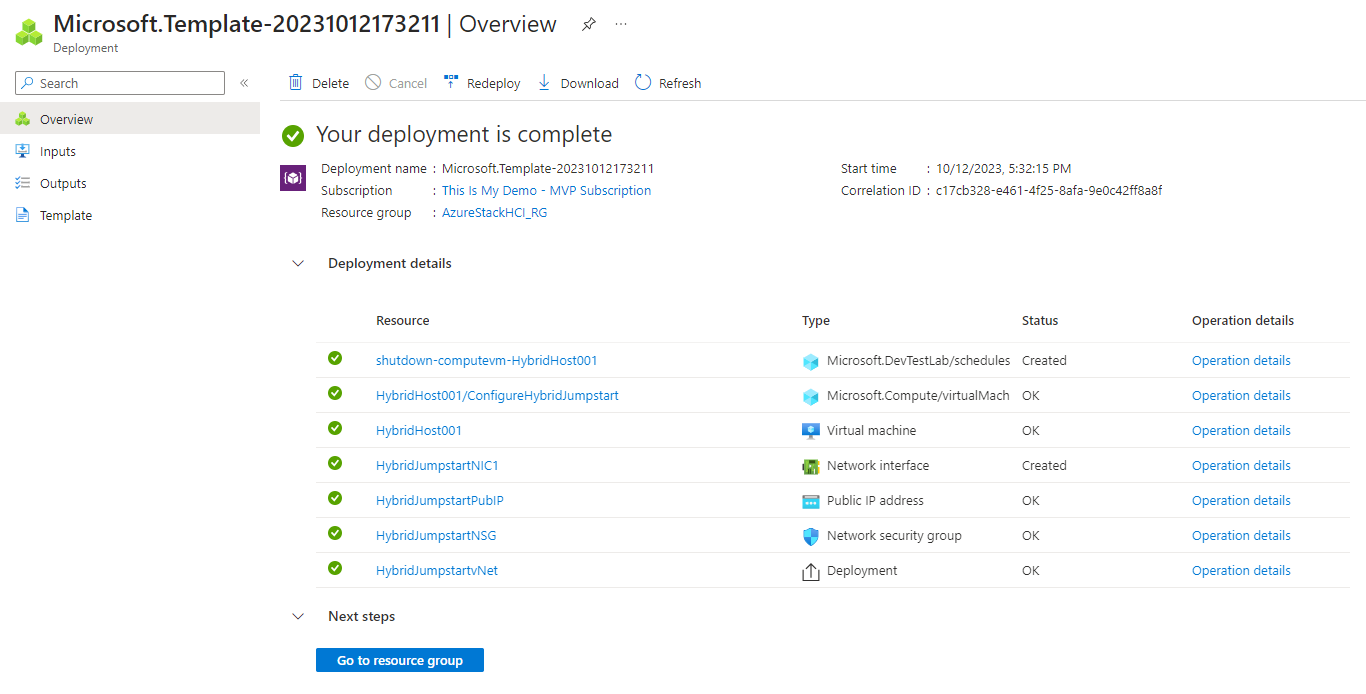Viewport: 1366px width, 694px height.
Task: Open HybridHost001 resource link
Action: (419, 431)
